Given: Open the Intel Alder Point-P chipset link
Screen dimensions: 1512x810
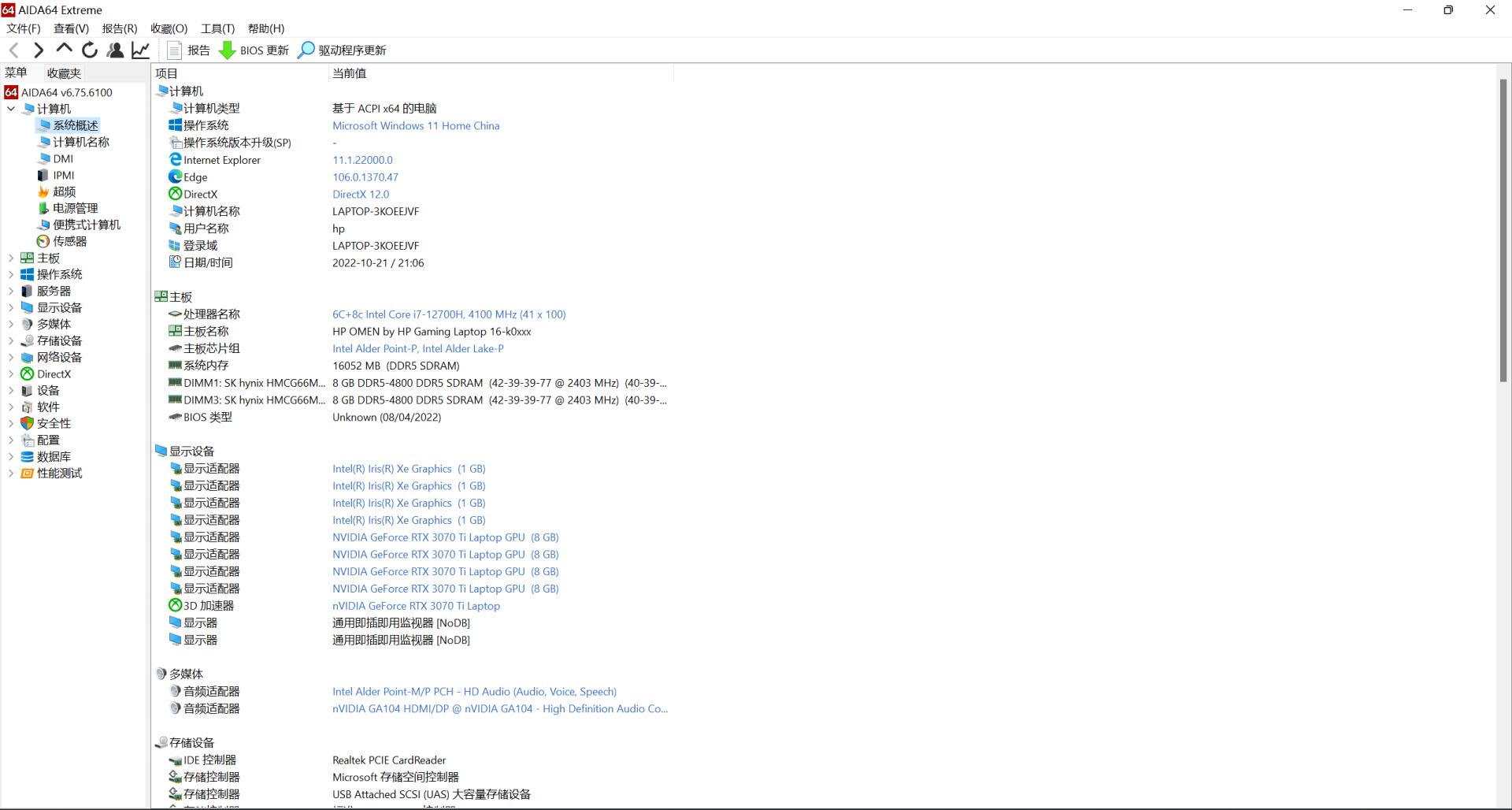Looking at the screenshot, I should point(418,348).
